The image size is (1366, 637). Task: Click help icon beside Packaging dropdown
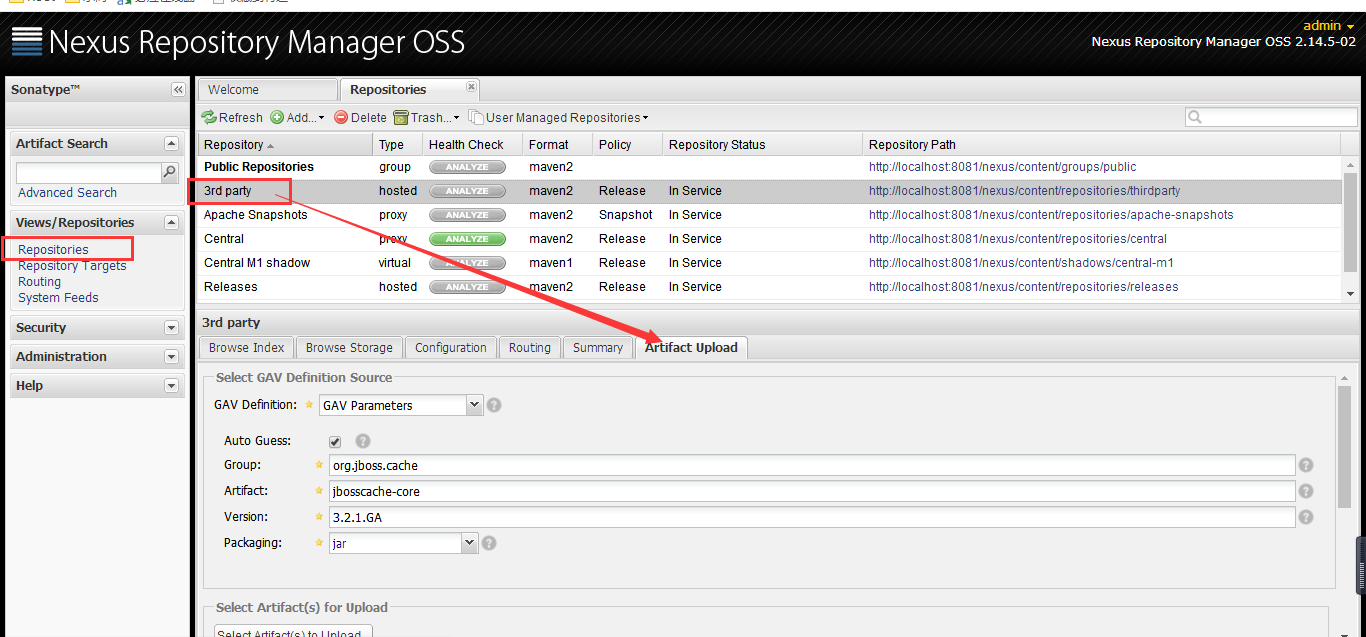pyautogui.click(x=489, y=543)
